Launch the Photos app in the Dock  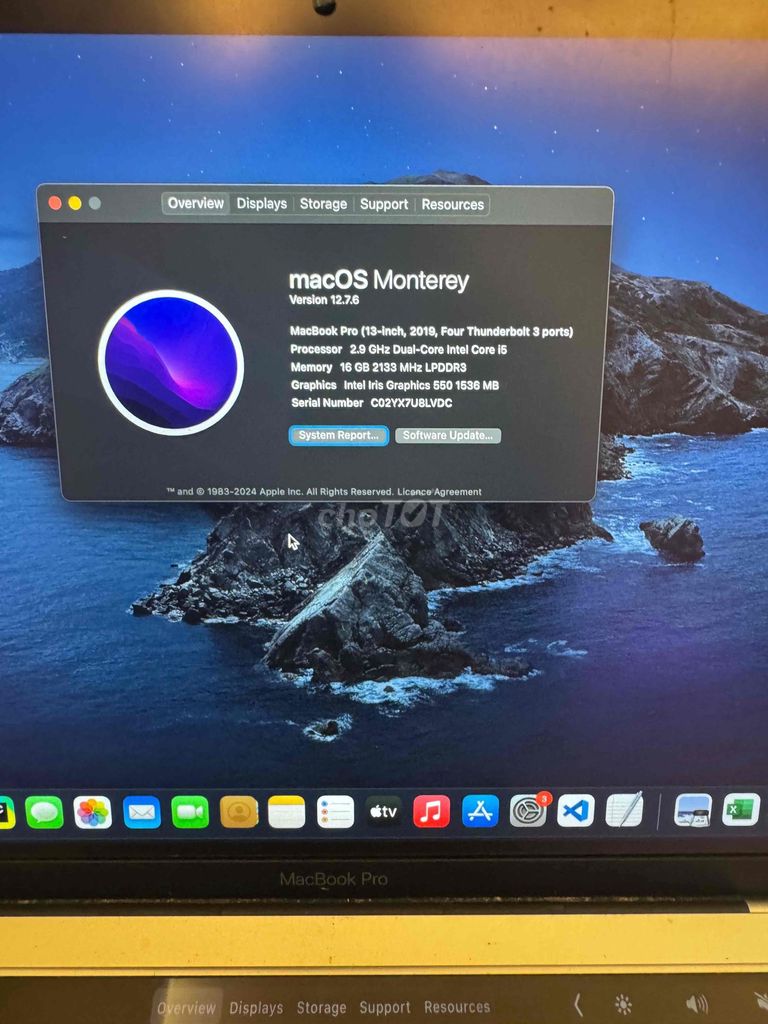tap(92, 812)
